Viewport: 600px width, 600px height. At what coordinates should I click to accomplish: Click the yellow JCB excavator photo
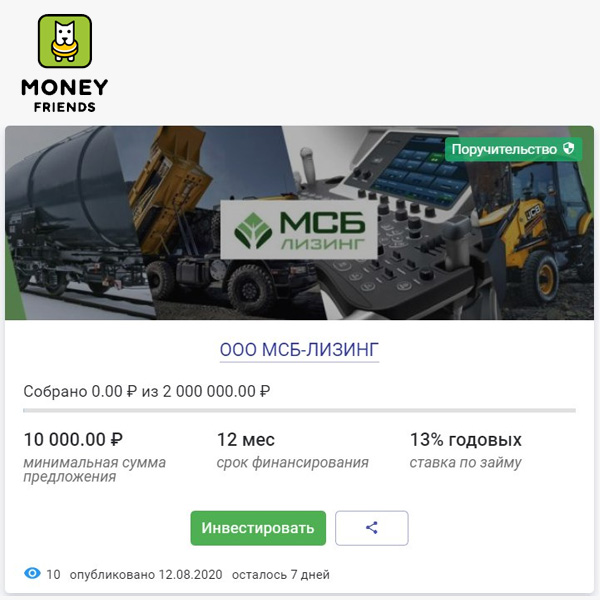pyautogui.click(x=536, y=237)
